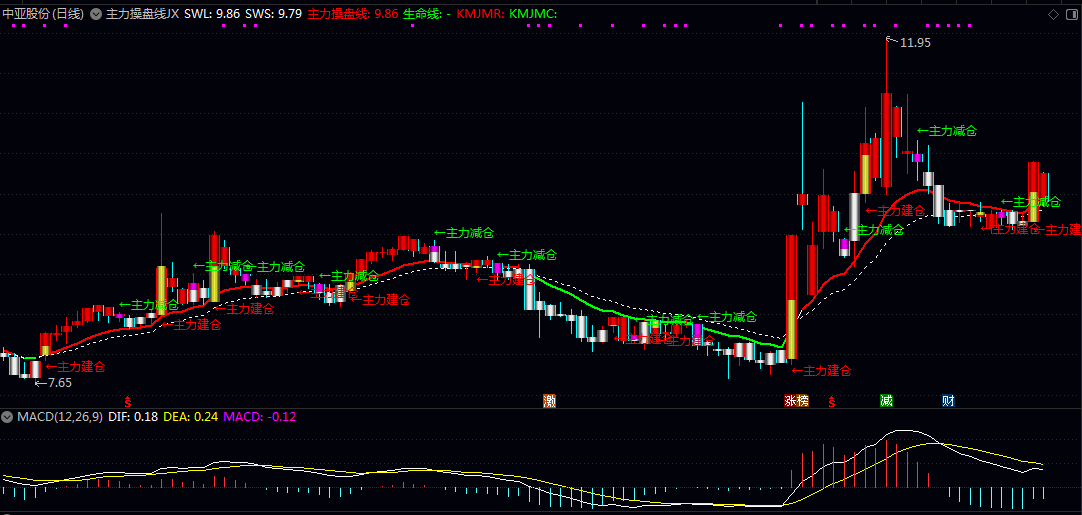The height and width of the screenshot is (515, 1082).
Task: Expand the MACD(12,26,9) indicator dropdown
Action: click(x=8, y=417)
